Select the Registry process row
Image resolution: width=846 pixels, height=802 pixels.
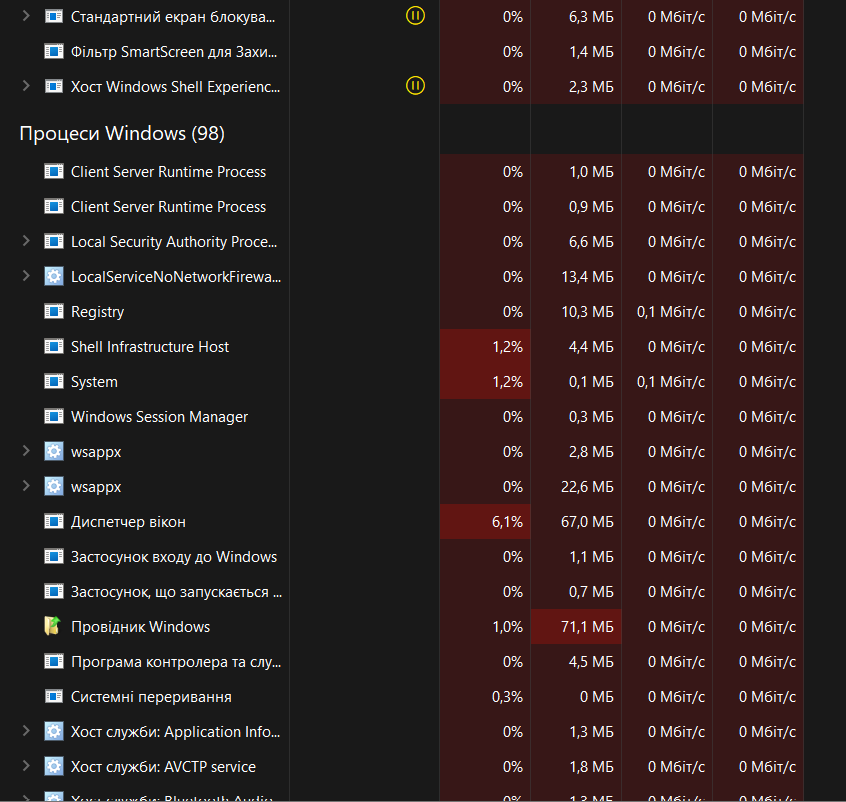tap(402, 311)
